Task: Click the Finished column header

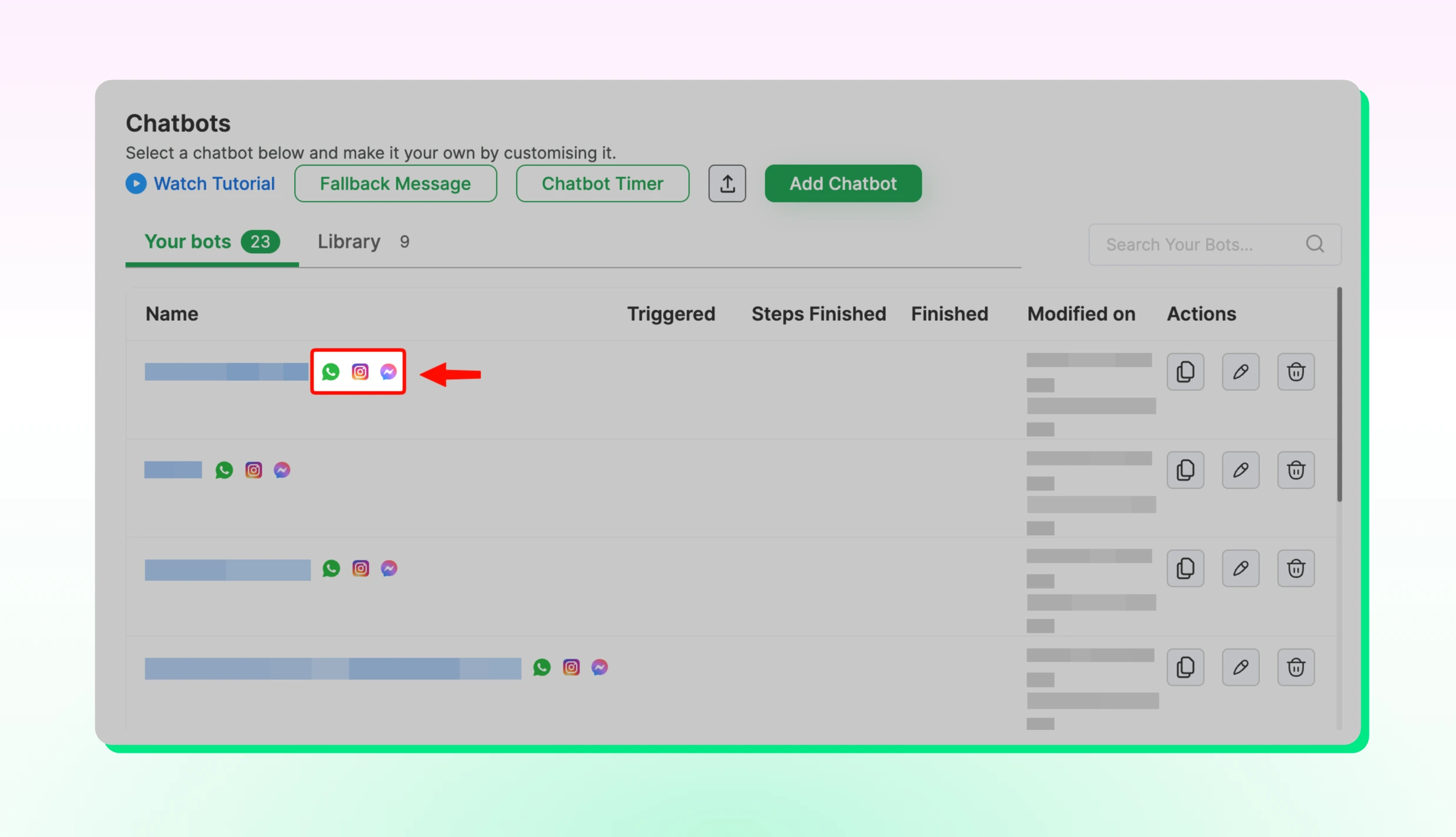Action: pos(949,314)
